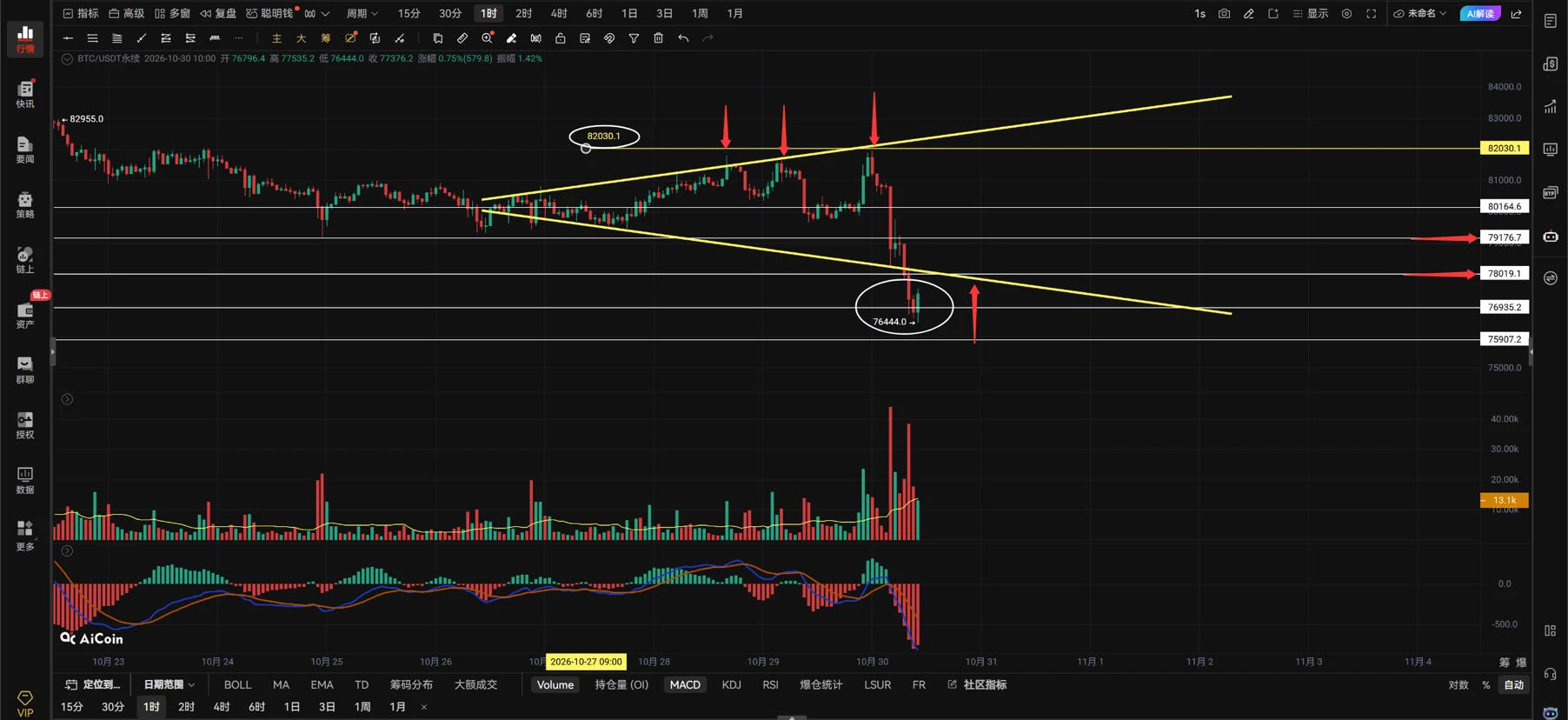Open the 策略 strategy sidebar panel

coord(25,204)
